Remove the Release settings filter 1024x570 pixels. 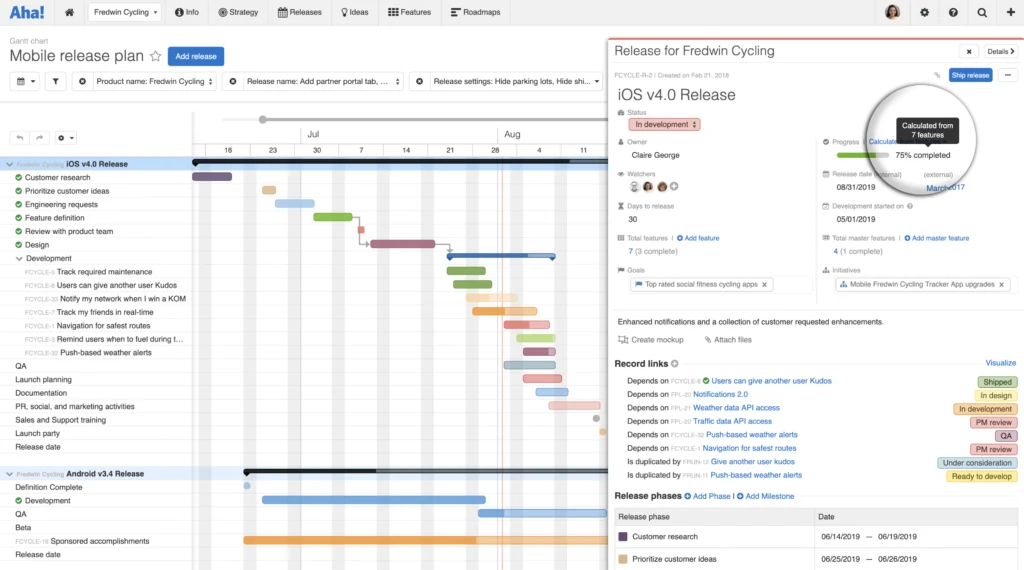click(x=419, y=82)
